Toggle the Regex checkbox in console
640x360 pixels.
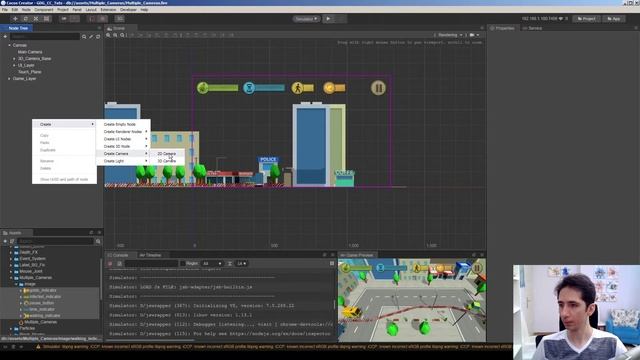(x=183, y=264)
